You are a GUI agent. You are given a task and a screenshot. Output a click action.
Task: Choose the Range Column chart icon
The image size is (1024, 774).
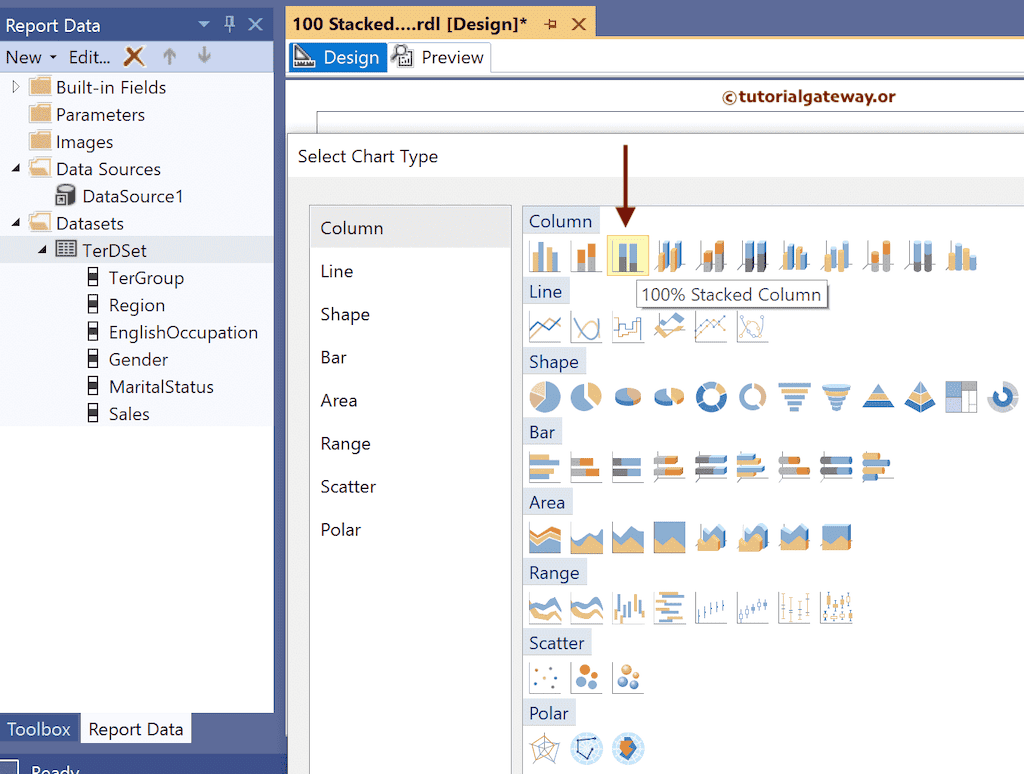628,607
